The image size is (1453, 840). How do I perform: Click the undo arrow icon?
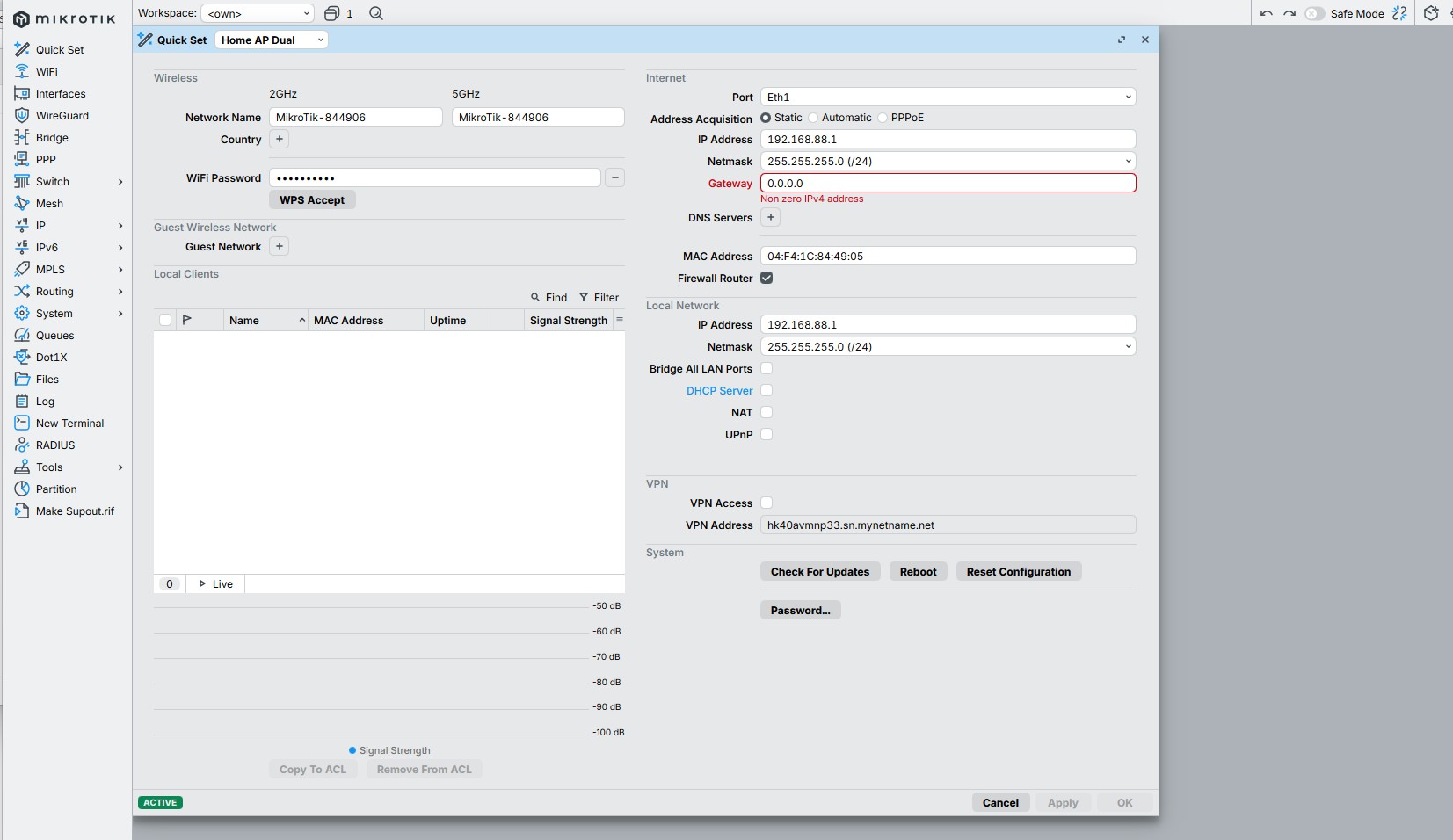pos(1266,13)
